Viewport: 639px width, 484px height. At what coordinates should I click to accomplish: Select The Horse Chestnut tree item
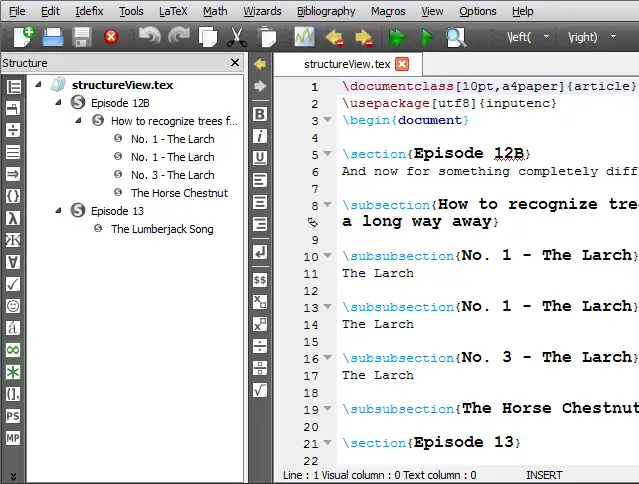[x=179, y=193]
